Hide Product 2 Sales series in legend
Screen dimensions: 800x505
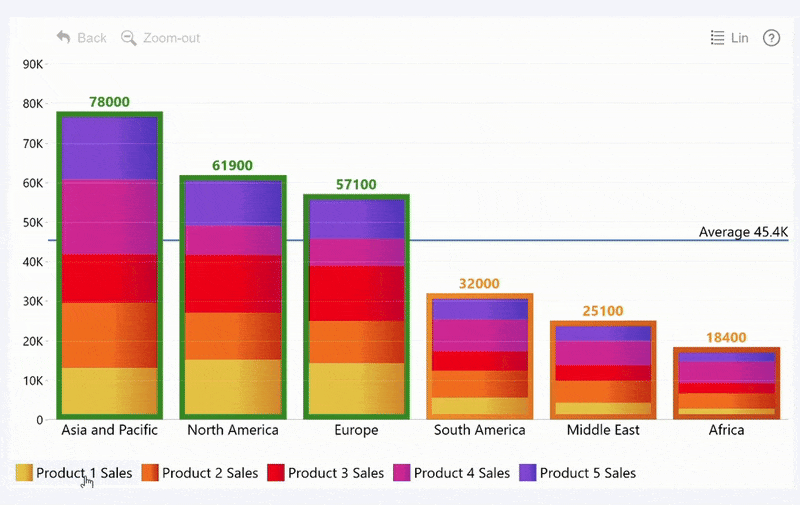coord(209,473)
